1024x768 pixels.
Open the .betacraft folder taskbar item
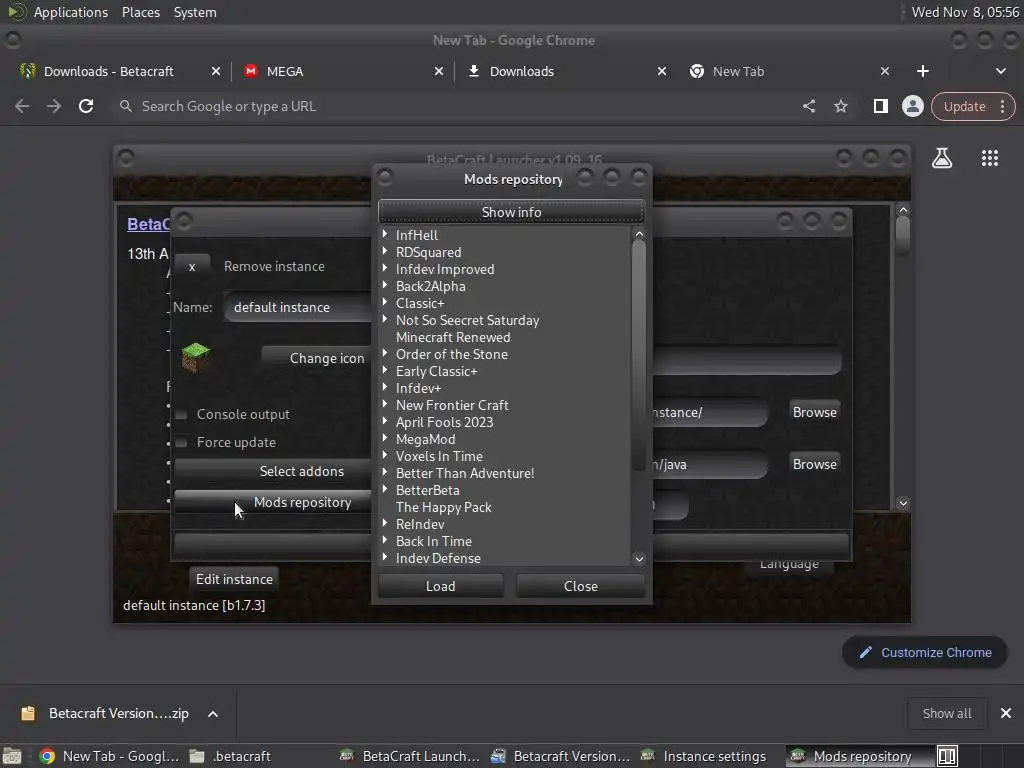[231, 756]
